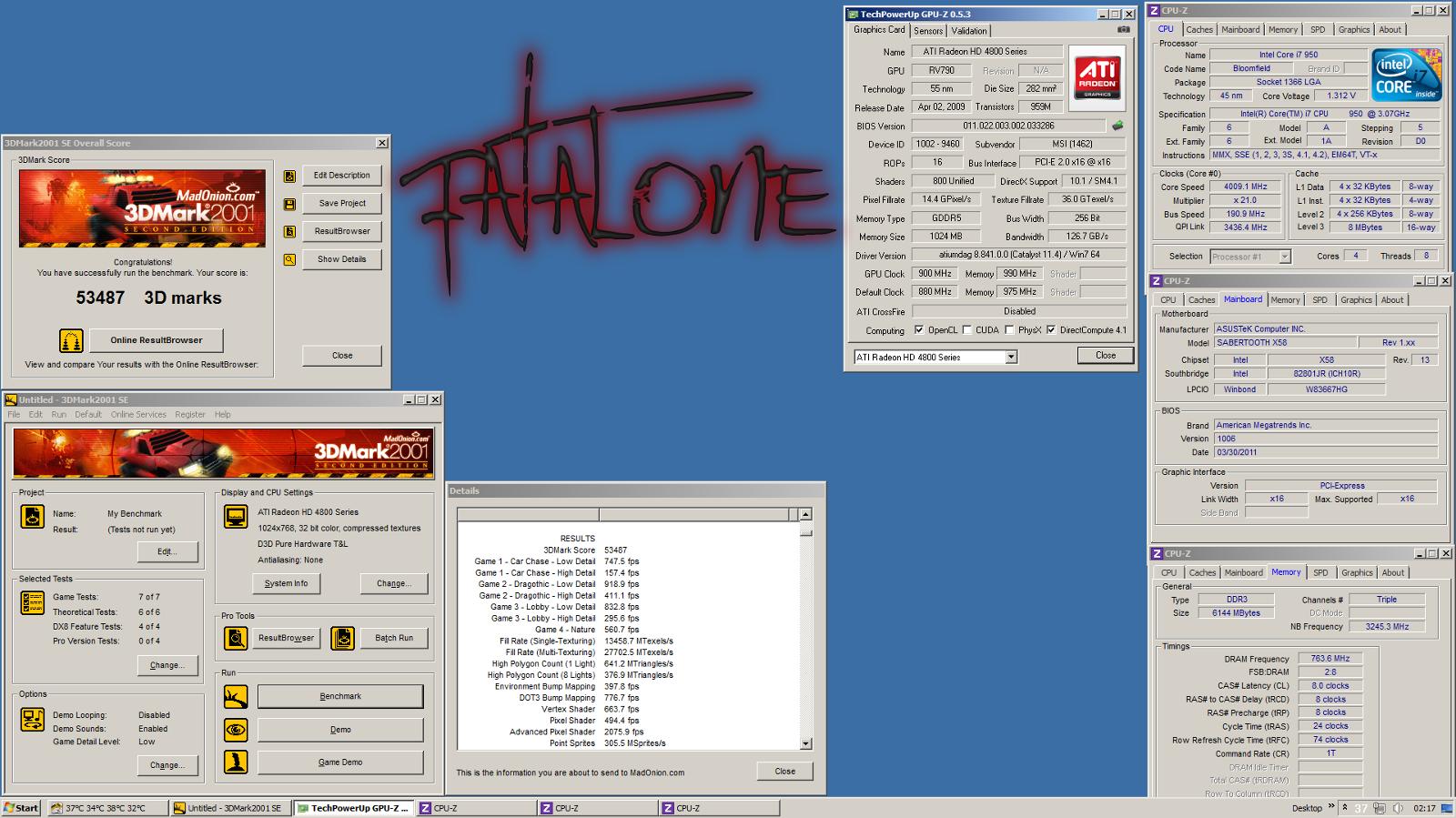Switch to the Sensors tab in GPU-Z
This screenshot has height=818, width=1456.
click(x=928, y=31)
